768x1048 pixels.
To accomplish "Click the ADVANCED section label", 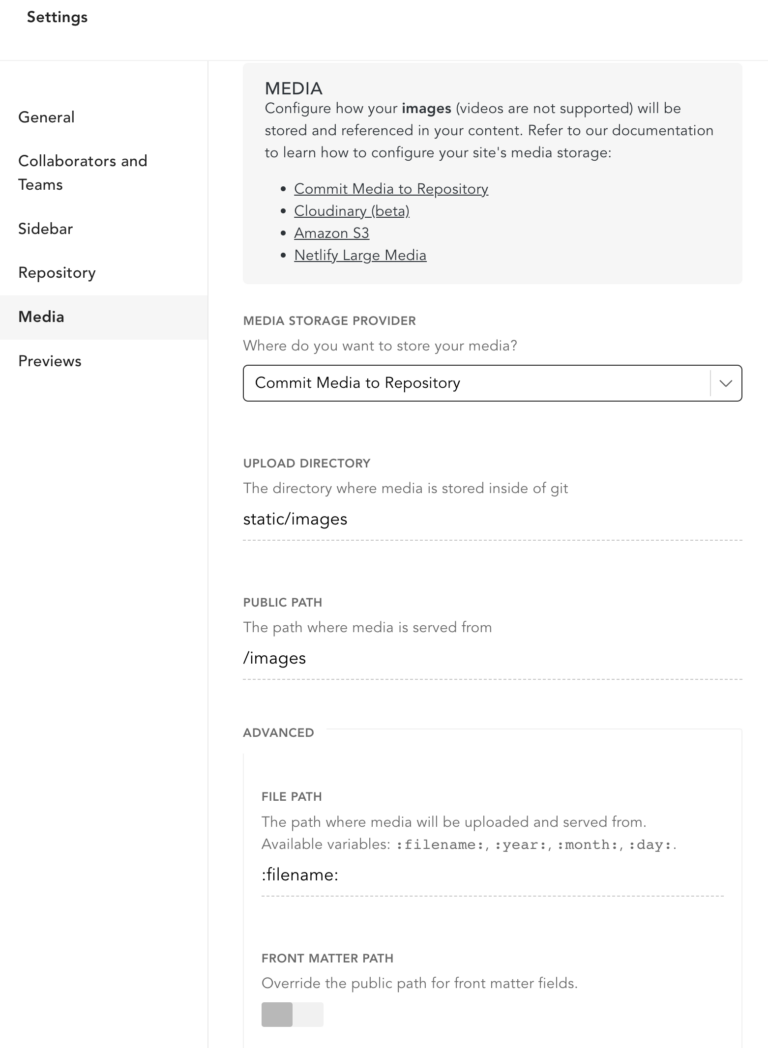I will click(278, 733).
